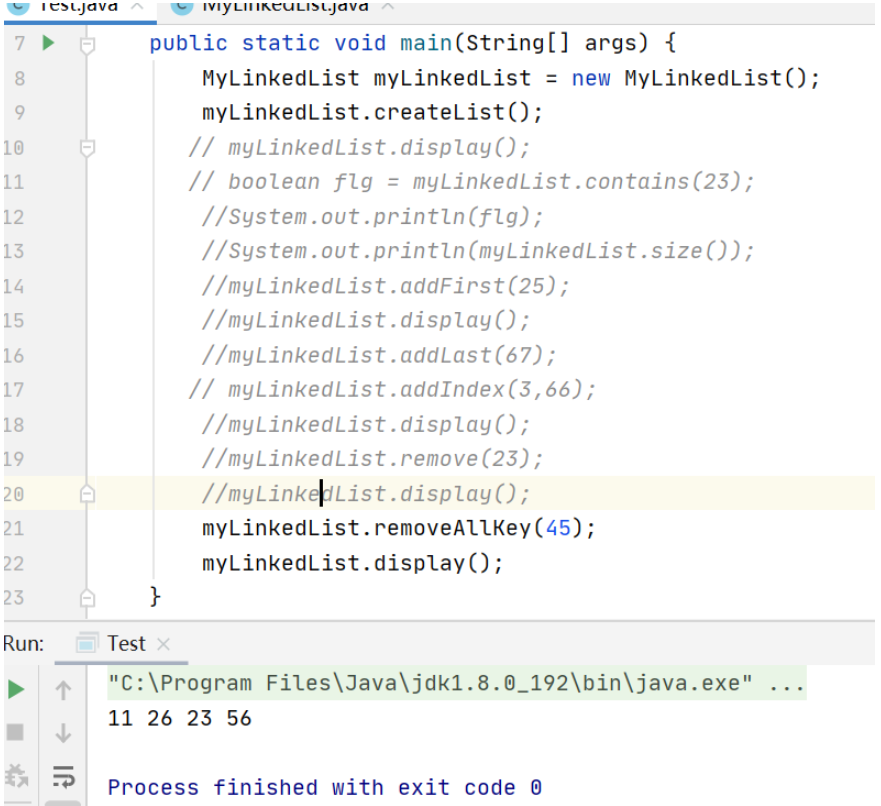
Task: Stop the running process with the Stop icon
Action: [x=15, y=732]
